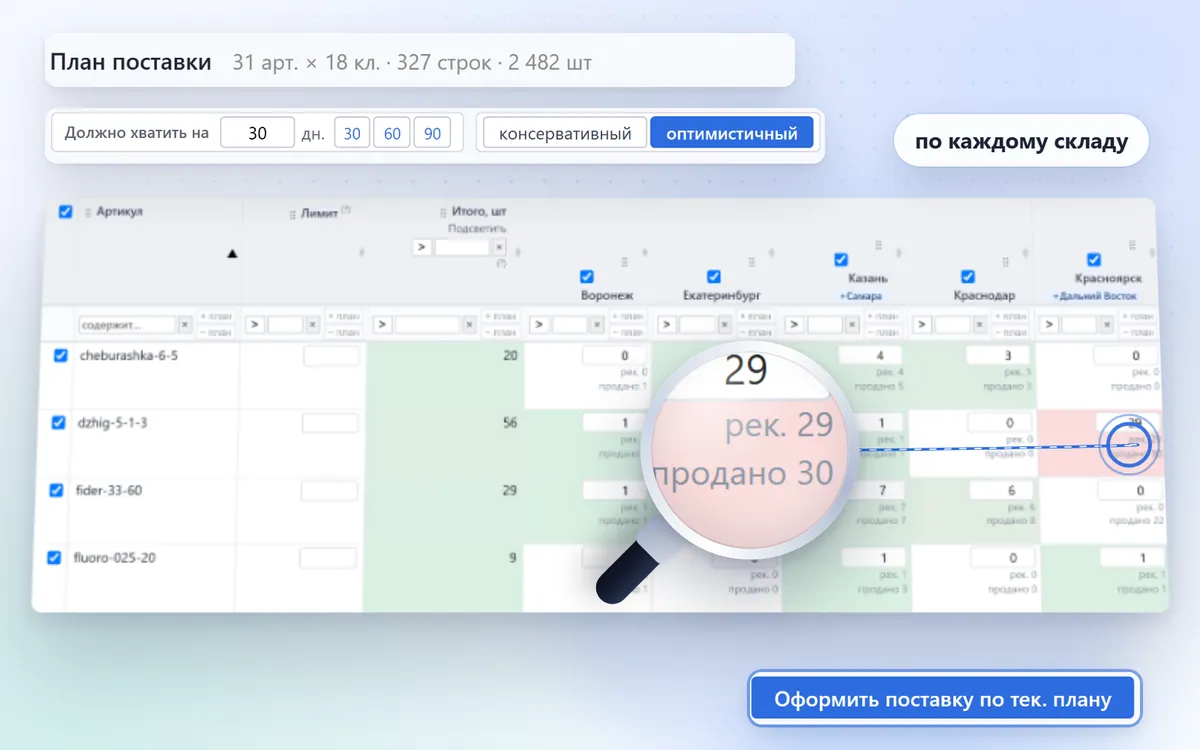Viewport: 1200px width, 750px height.
Task: Uncheck the Краснодар warehouse checkbox
Action: 968,276
